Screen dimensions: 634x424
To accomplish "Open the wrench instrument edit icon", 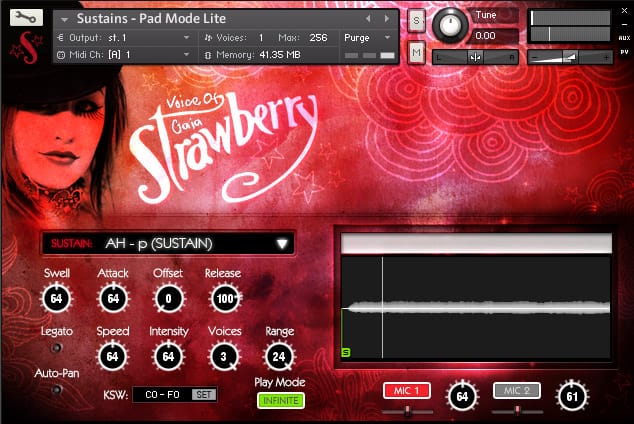I will [26, 17].
